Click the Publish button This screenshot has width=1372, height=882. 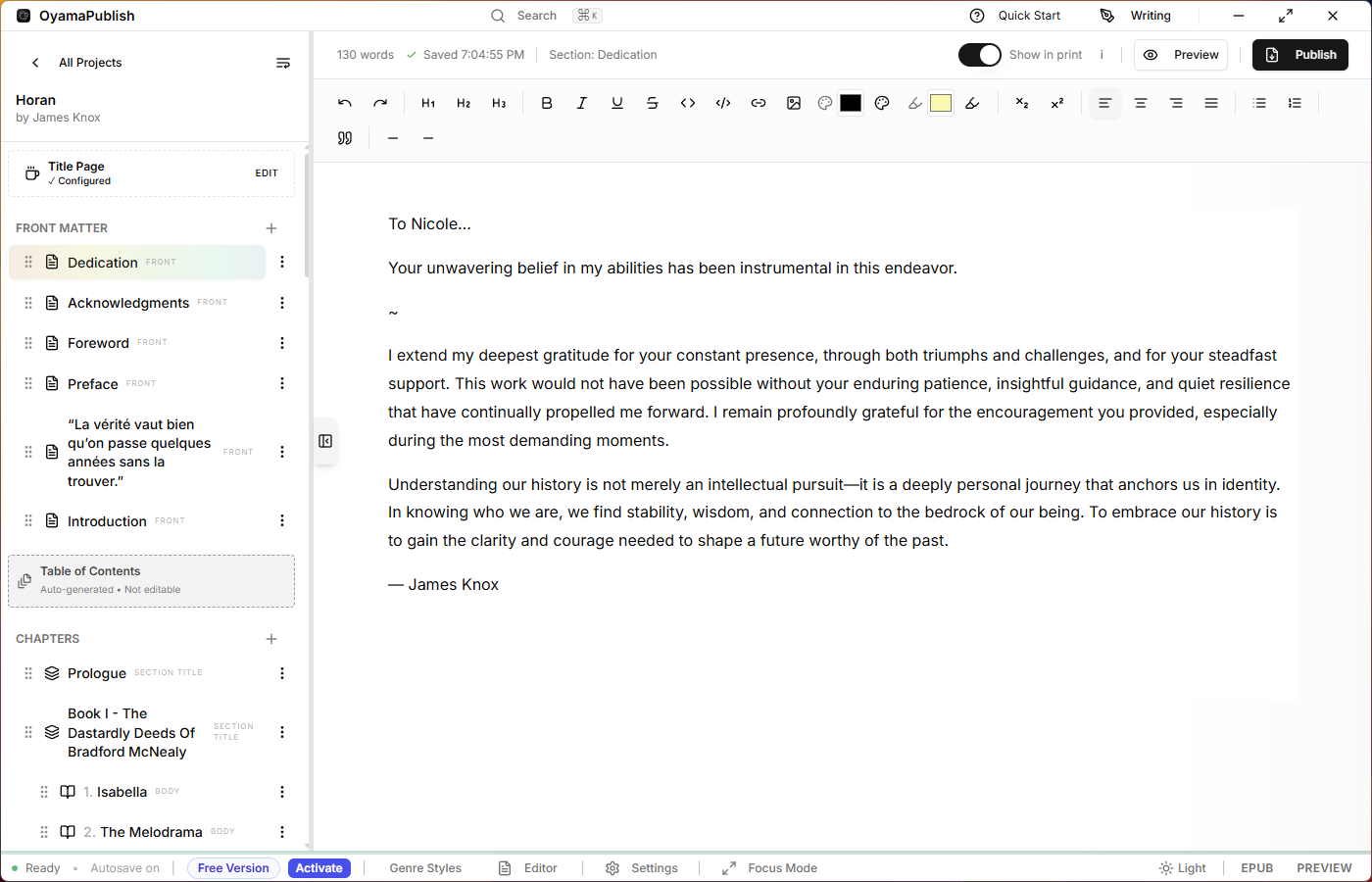pos(1300,55)
